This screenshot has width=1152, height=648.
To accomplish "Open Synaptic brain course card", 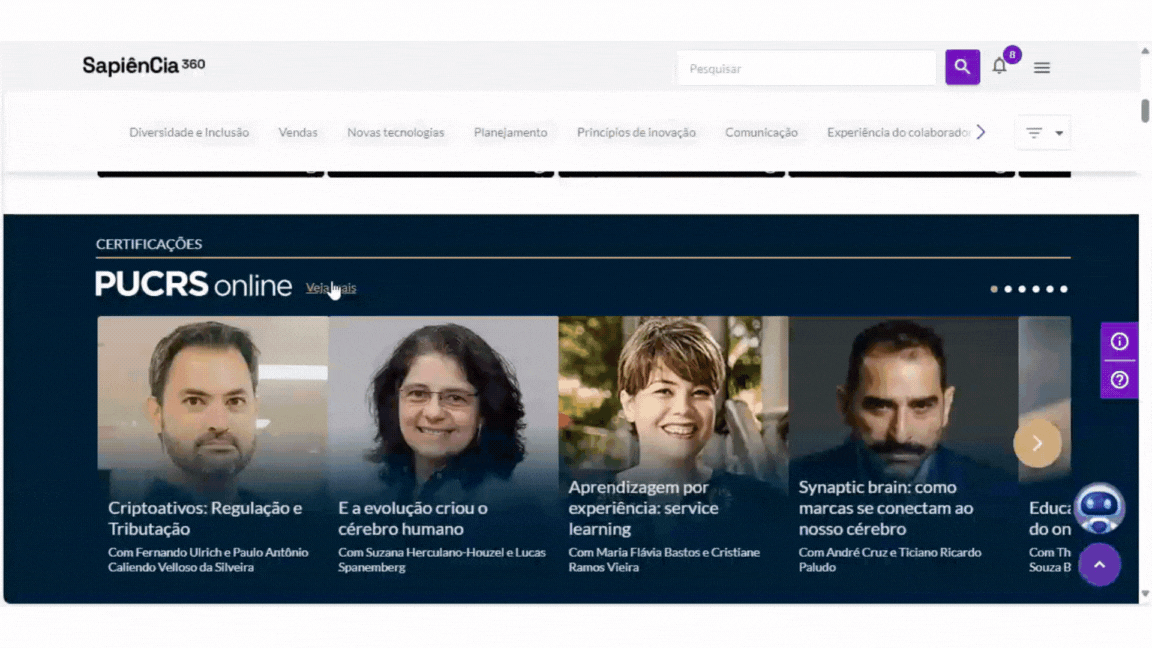I will tap(904, 445).
